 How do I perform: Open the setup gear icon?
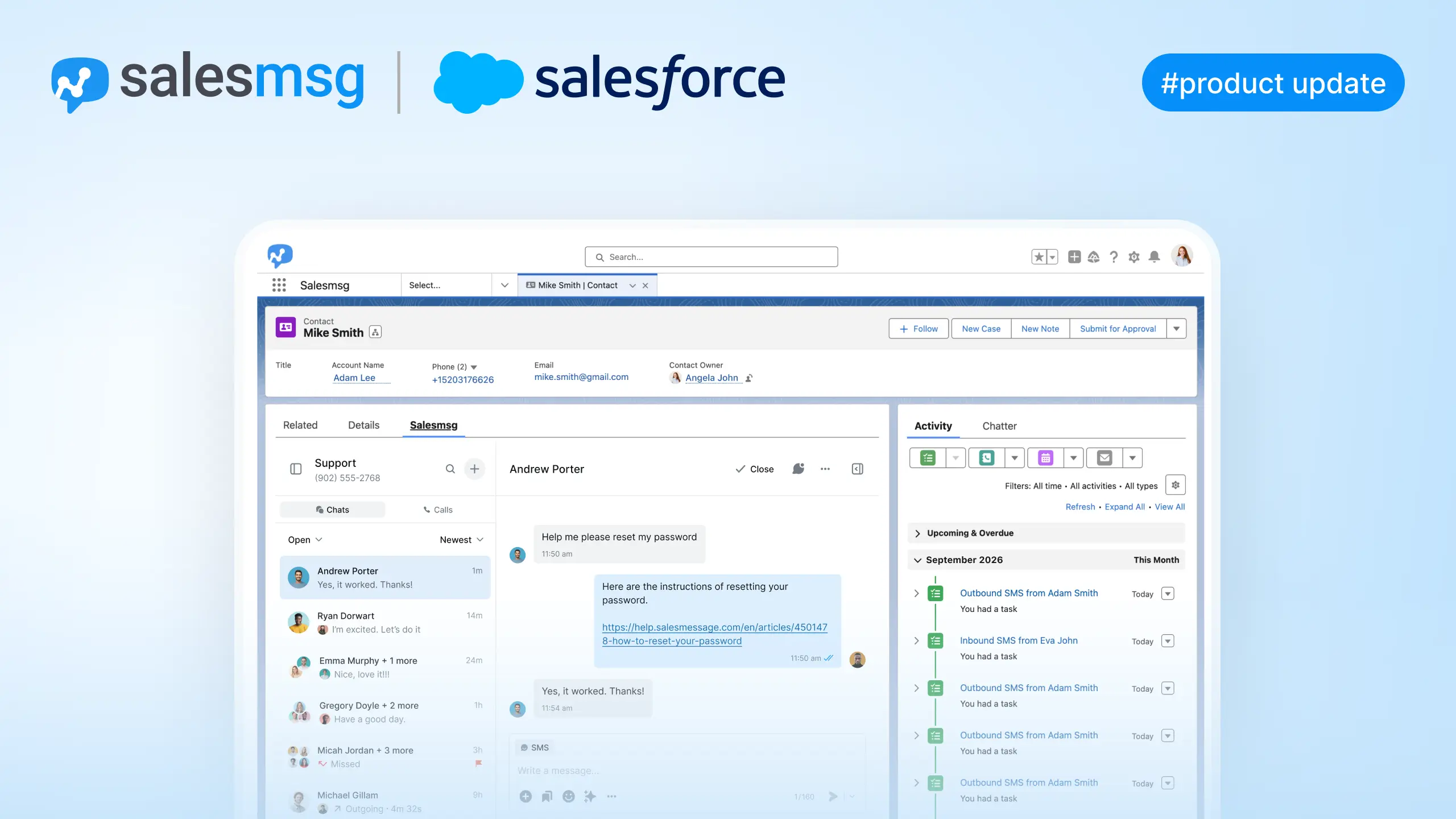coord(1134,257)
